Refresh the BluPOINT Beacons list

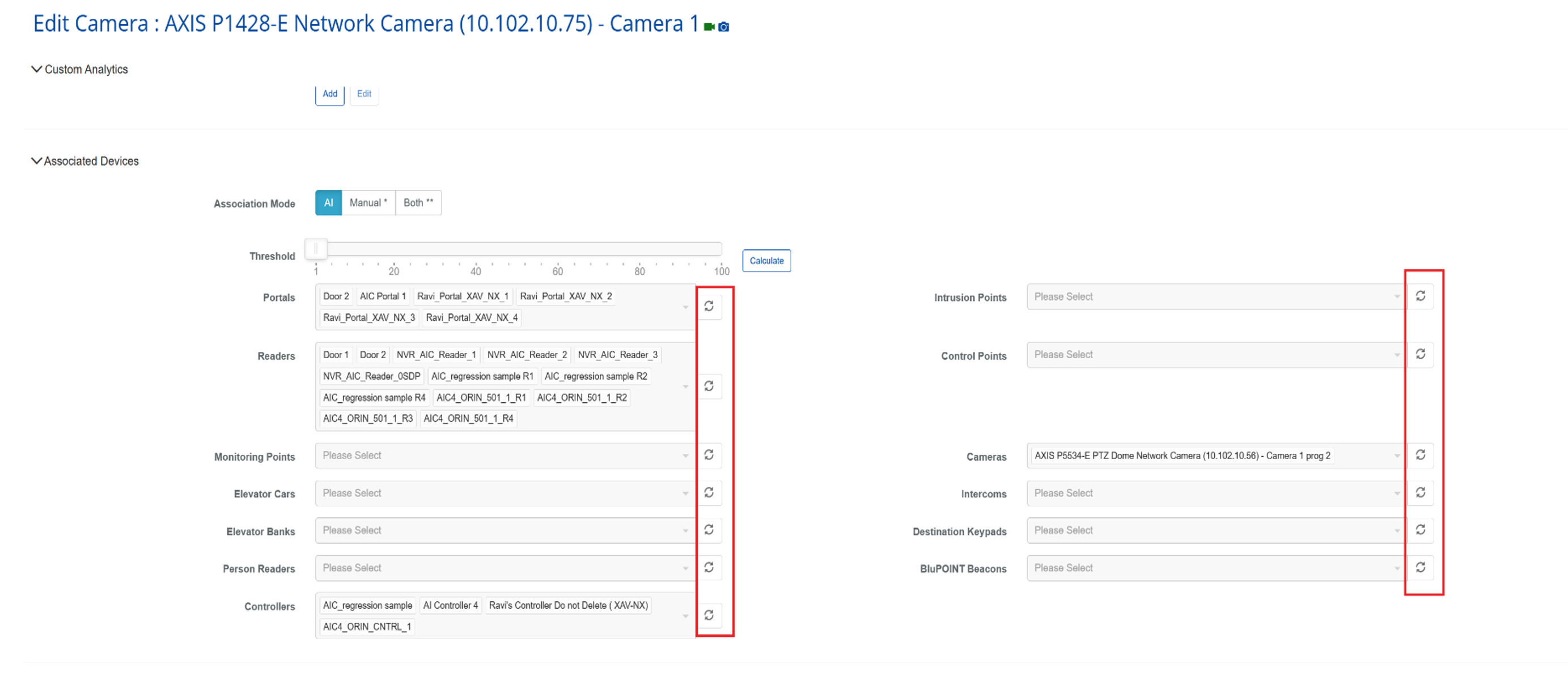pos(1420,567)
